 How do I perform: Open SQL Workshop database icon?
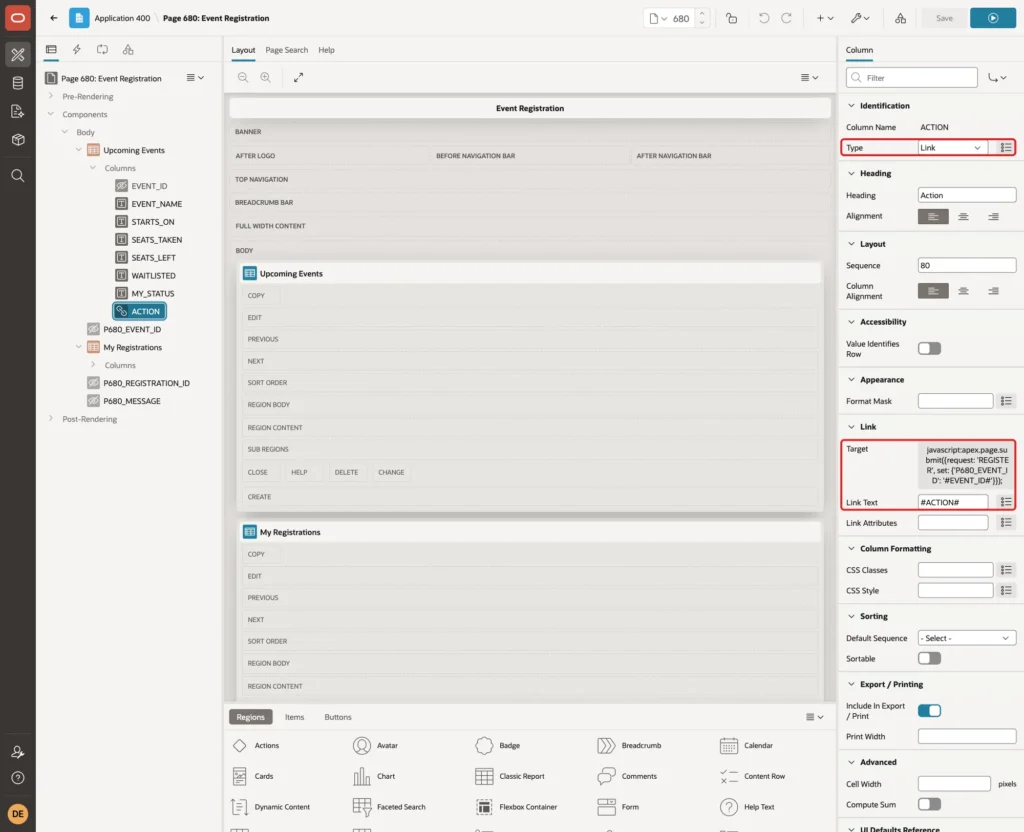click(x=18, y=83)
